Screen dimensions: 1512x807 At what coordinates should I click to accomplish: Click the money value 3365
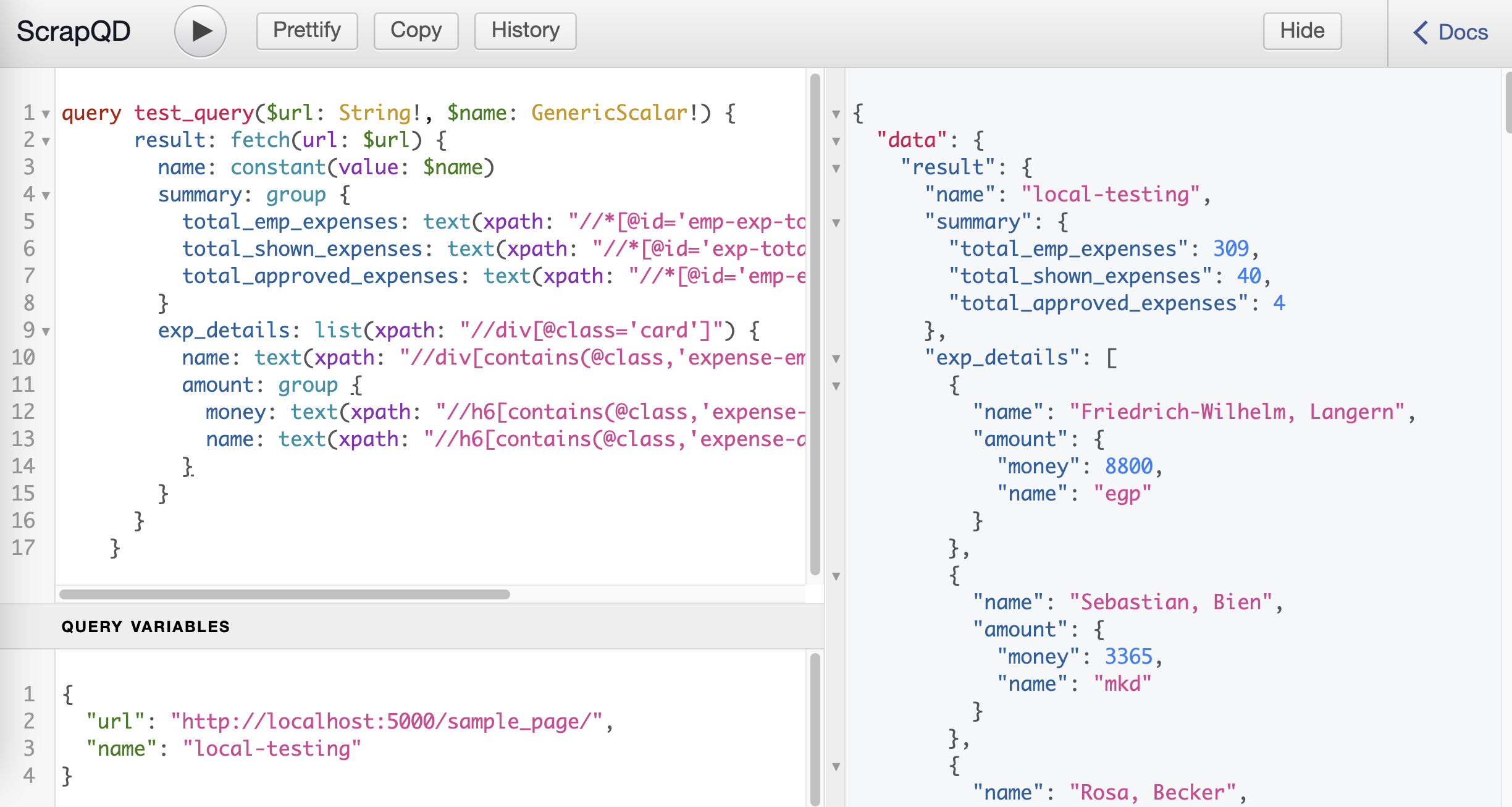pos(1129,657)
